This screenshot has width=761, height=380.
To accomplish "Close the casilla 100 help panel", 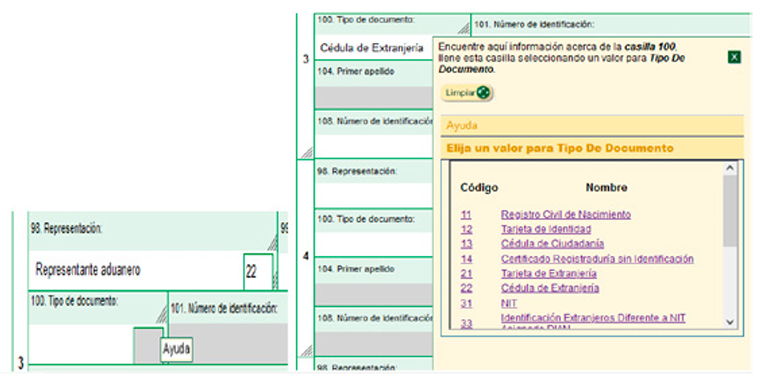I will (734, 57).
